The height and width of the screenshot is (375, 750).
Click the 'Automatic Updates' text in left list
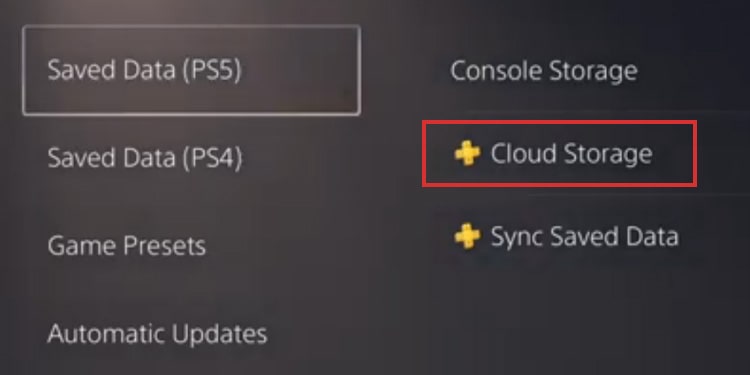pos(157,333)
